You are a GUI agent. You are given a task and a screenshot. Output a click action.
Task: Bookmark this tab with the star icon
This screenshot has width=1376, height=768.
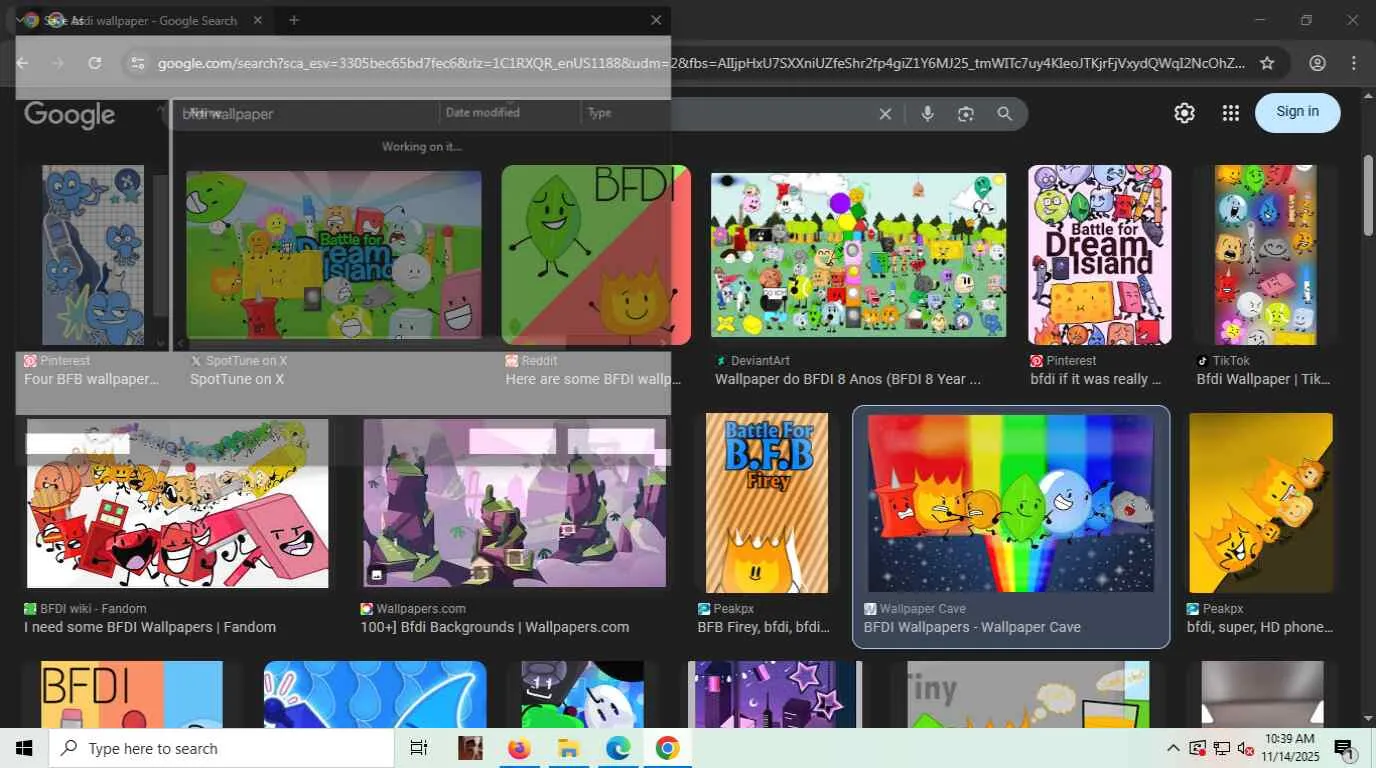(x=1267, y=63)
